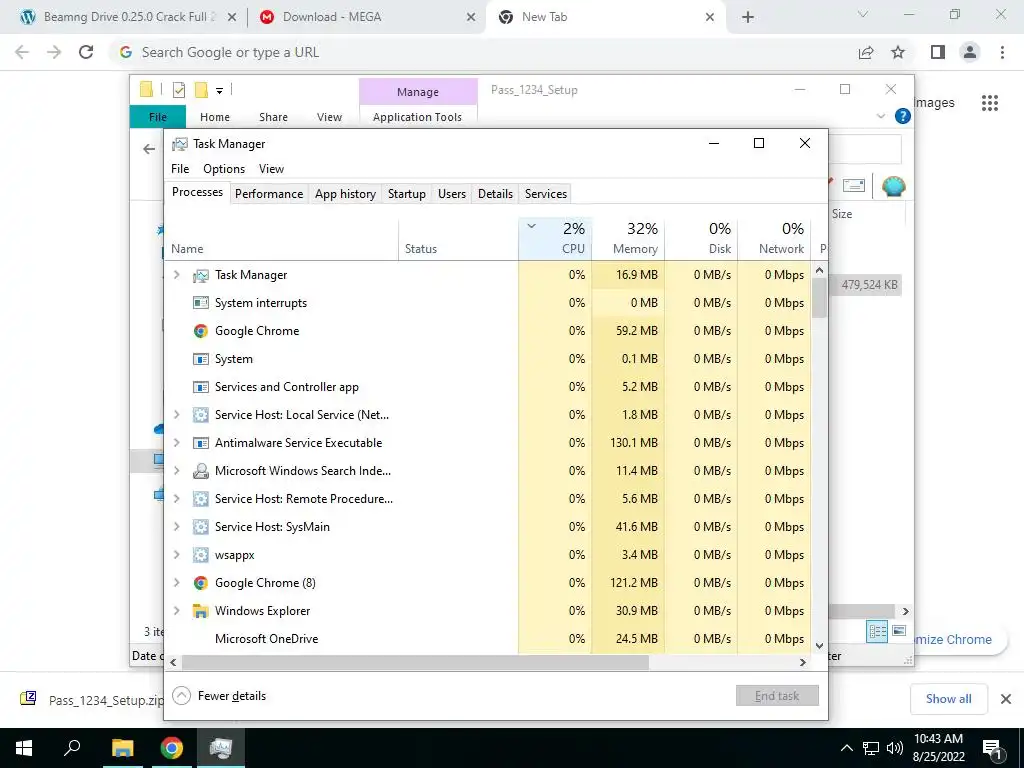Sort processes by Network column
Image resolution: width=1024 pixels, height=768 pixels.
point(775,238)
